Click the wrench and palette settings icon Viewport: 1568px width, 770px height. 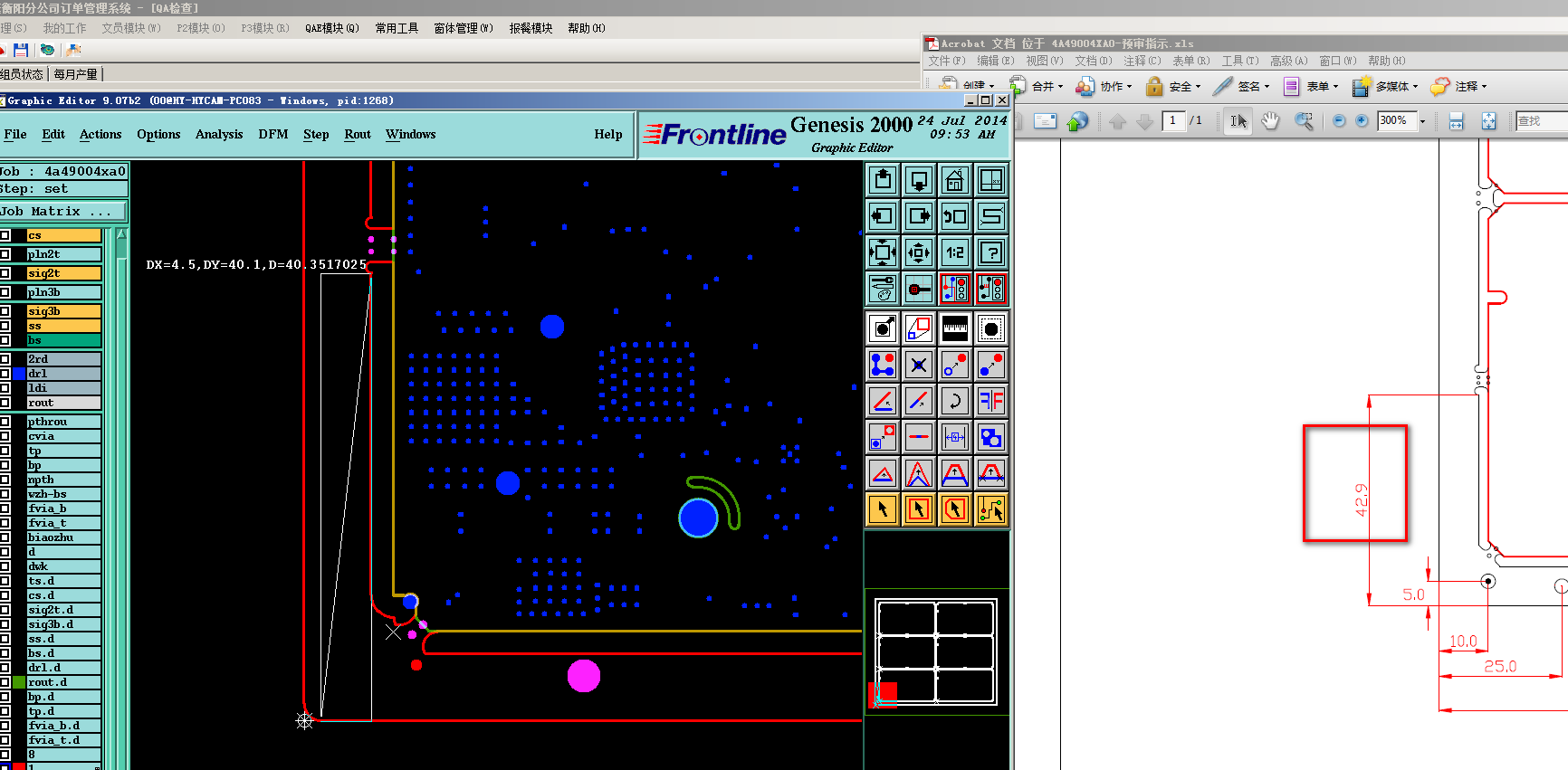pos(883,289)
